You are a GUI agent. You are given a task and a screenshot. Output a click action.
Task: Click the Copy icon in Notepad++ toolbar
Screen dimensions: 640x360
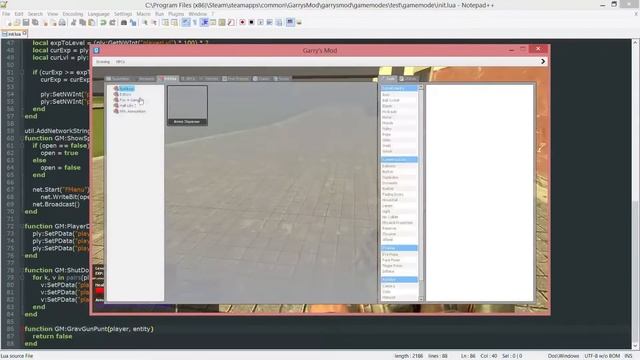[82, 22]
